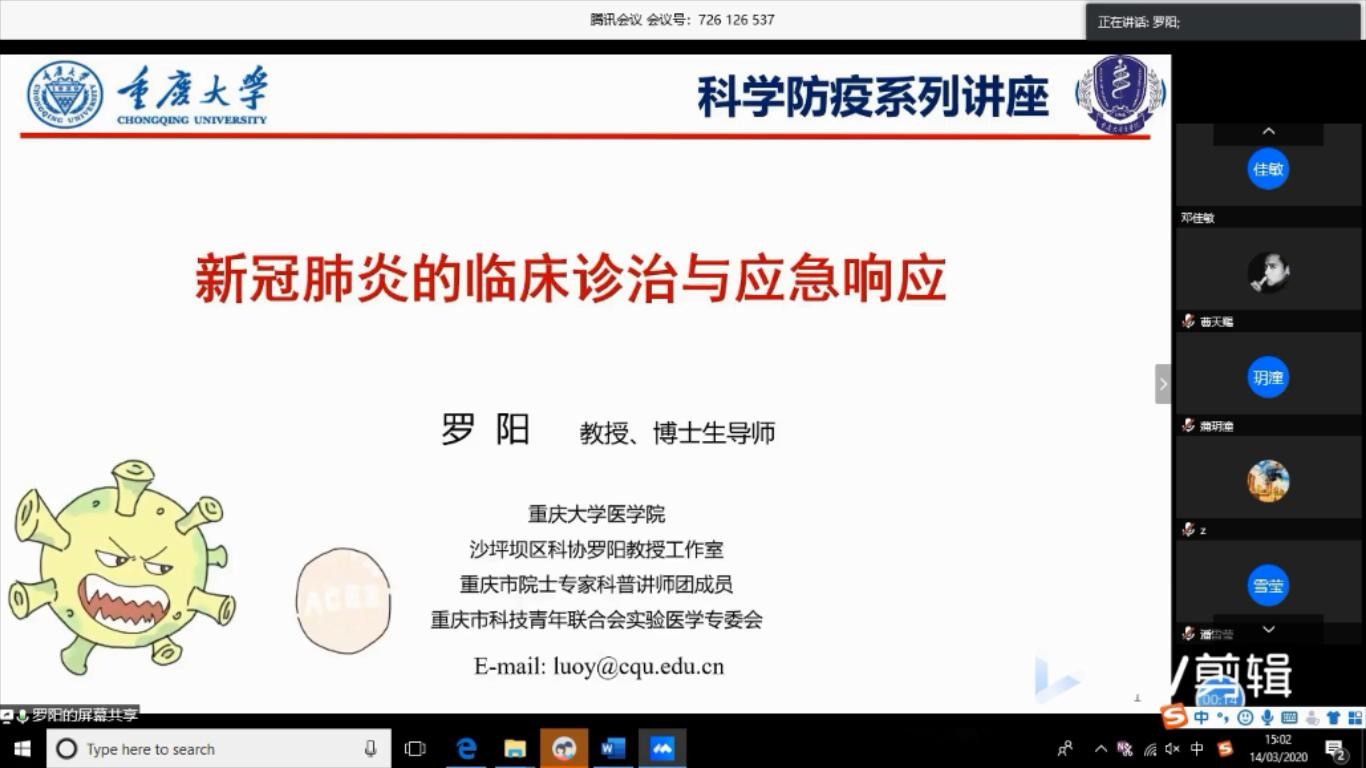The image size is (1366, 768).
Task: Open the People icon in system tray
Action: [1065, 749]
